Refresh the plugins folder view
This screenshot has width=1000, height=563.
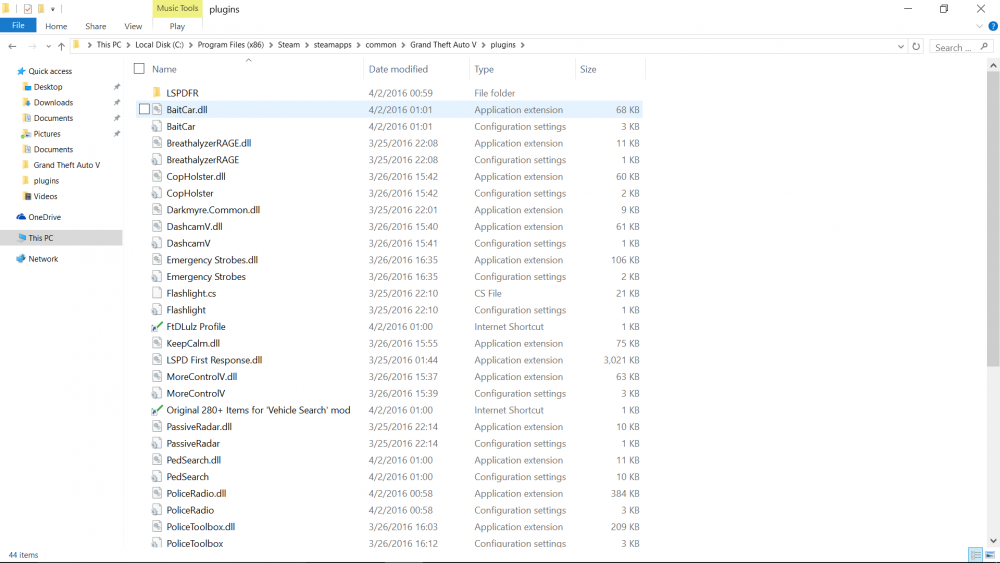(x=916, y=46)
